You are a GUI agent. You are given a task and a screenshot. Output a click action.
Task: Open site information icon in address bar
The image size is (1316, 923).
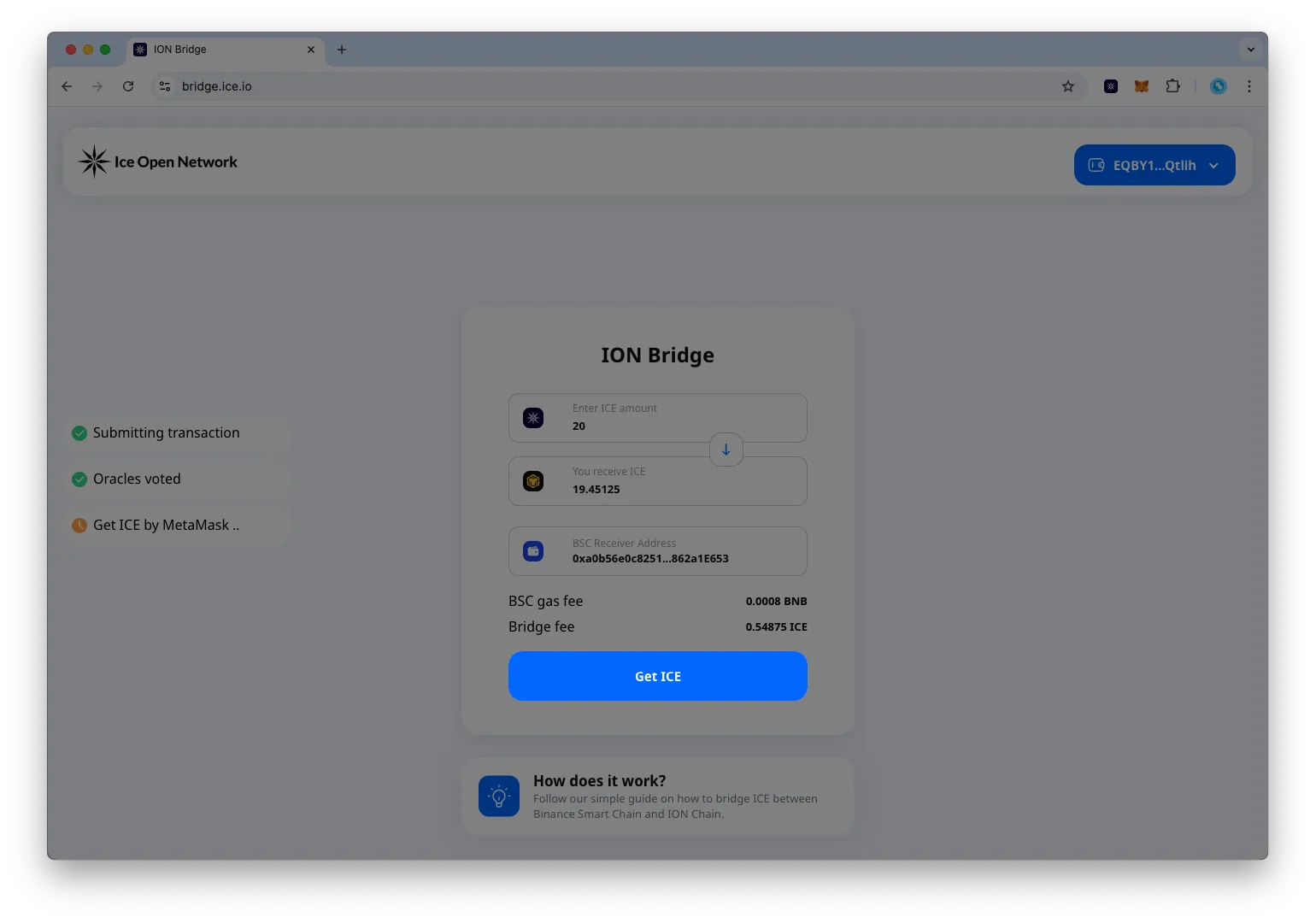coord(165,86)
